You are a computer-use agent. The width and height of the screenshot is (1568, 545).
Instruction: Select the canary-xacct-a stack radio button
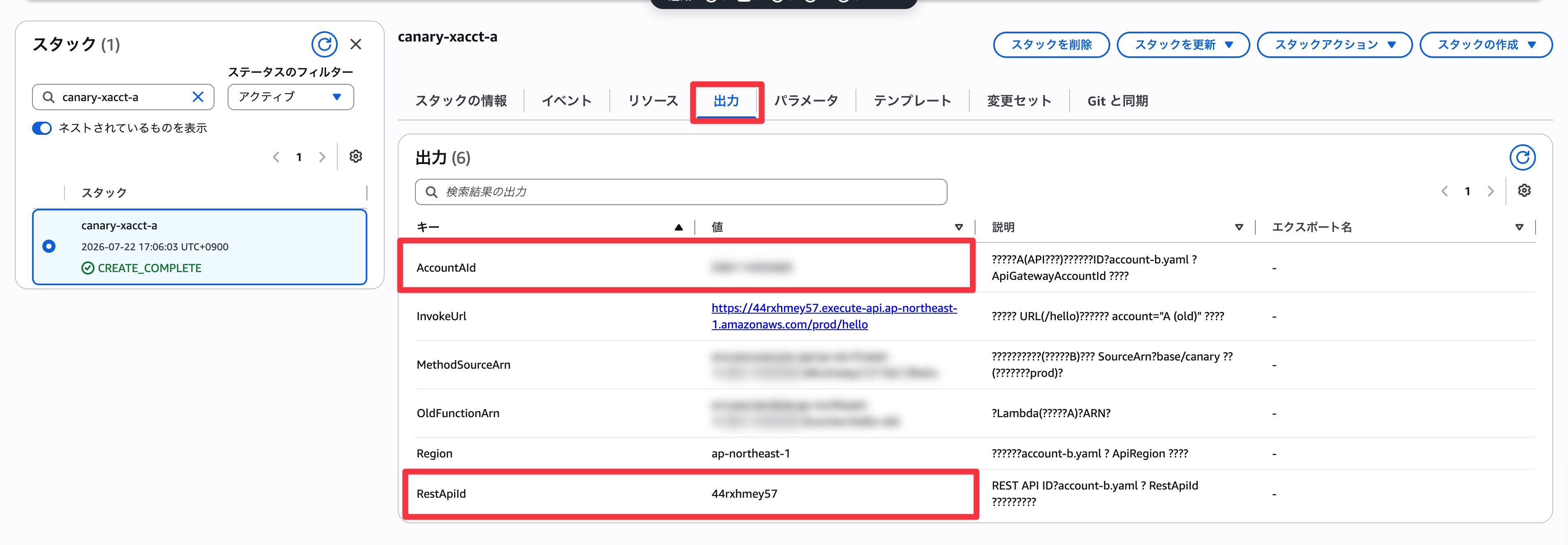(49, 246)
